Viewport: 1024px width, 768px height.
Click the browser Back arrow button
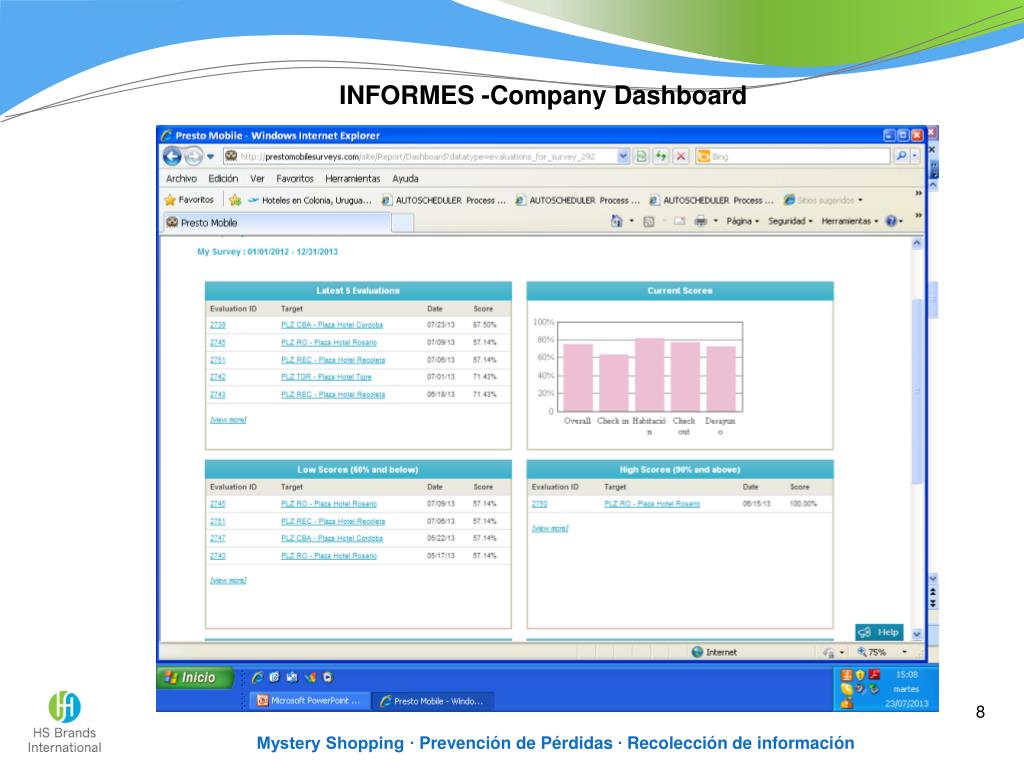click(x=172, y=157)
